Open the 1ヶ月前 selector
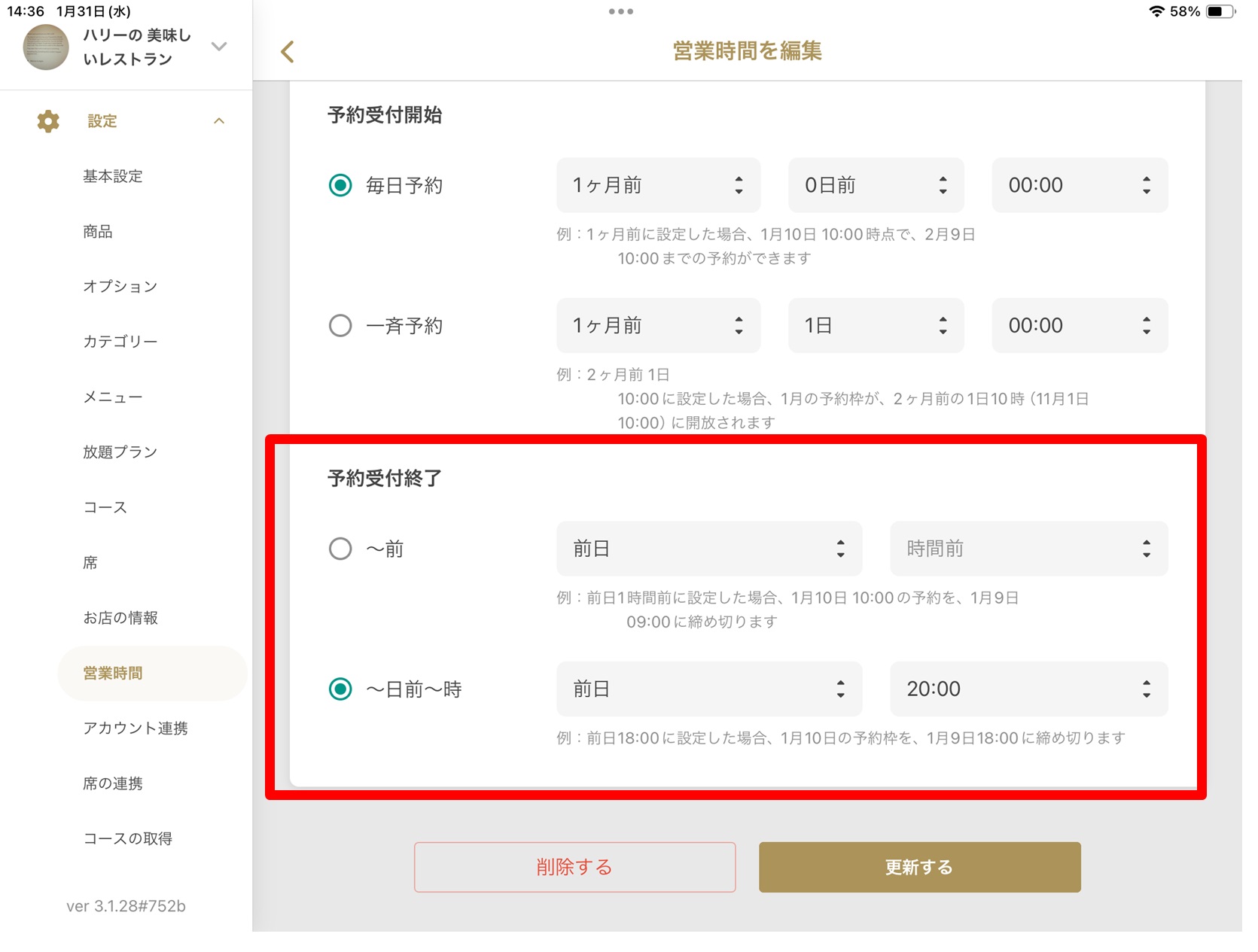Image resolution: width=1258 pixels, height=952 pixels. point(657,185)
